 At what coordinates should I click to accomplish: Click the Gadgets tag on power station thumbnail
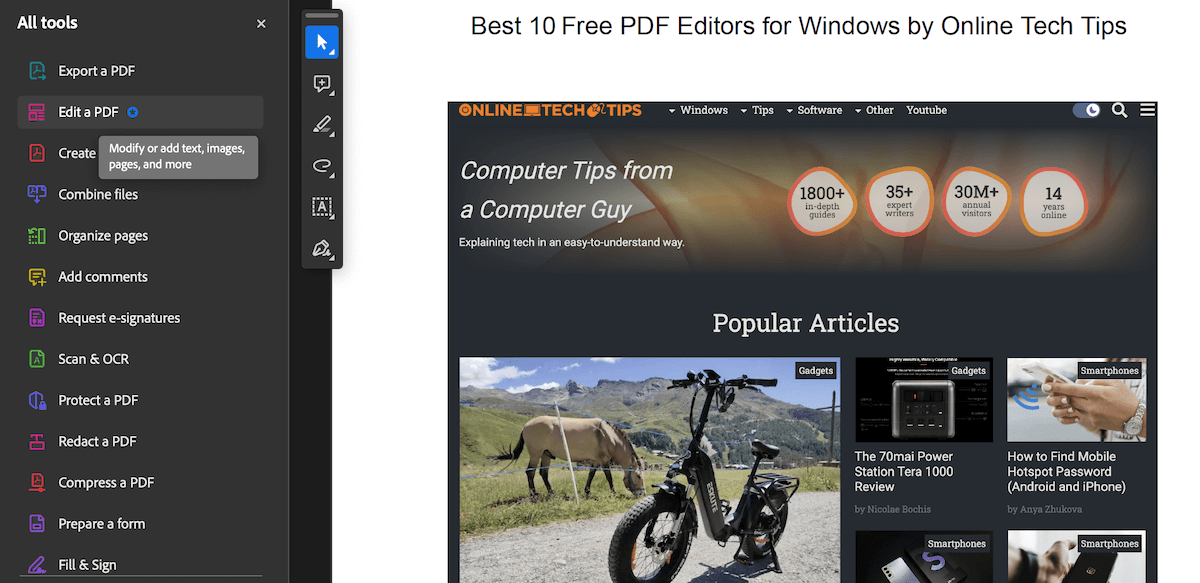pos(969,370)
